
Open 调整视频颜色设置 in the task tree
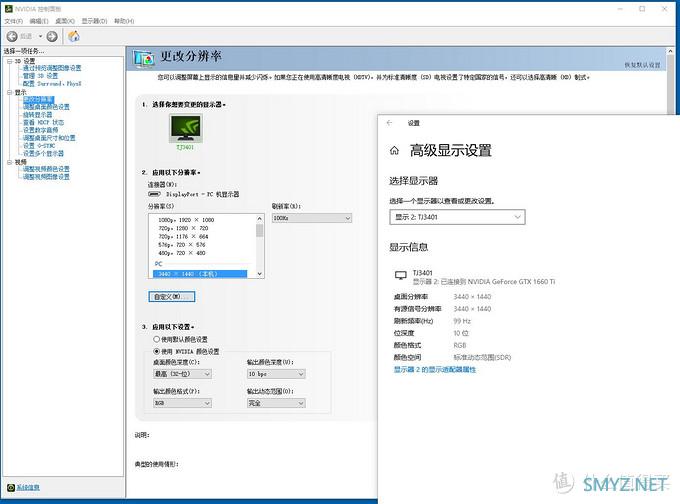46,169
